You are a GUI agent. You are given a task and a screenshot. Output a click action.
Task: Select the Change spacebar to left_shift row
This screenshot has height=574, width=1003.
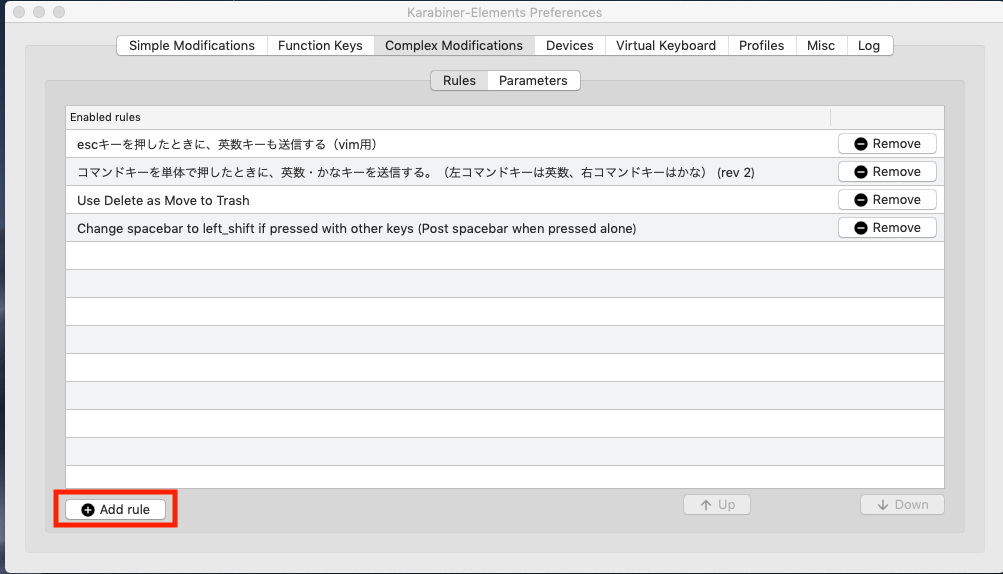[505, 228]
